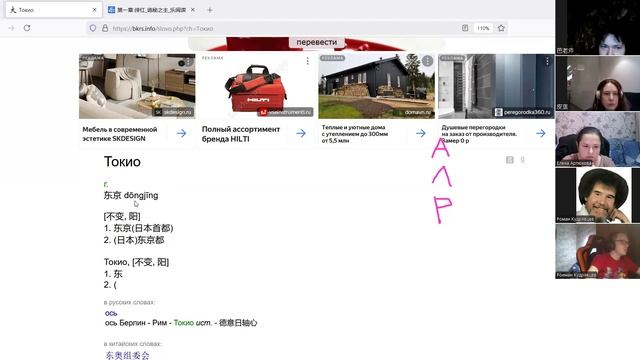Viewport: 640px width, 360px height.
Task: Select the Bob Ross avatar participant tile
Action: pos(598,195)
